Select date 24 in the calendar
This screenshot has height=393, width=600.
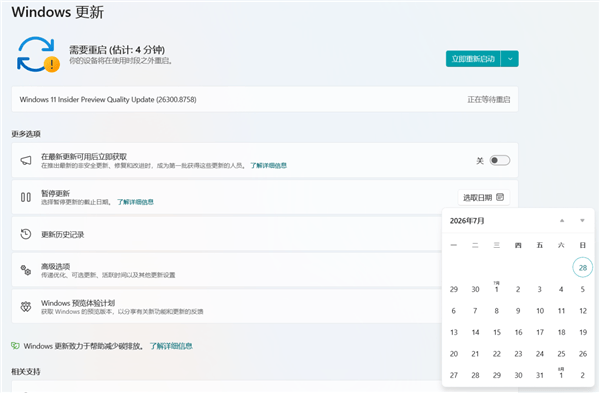540,354
